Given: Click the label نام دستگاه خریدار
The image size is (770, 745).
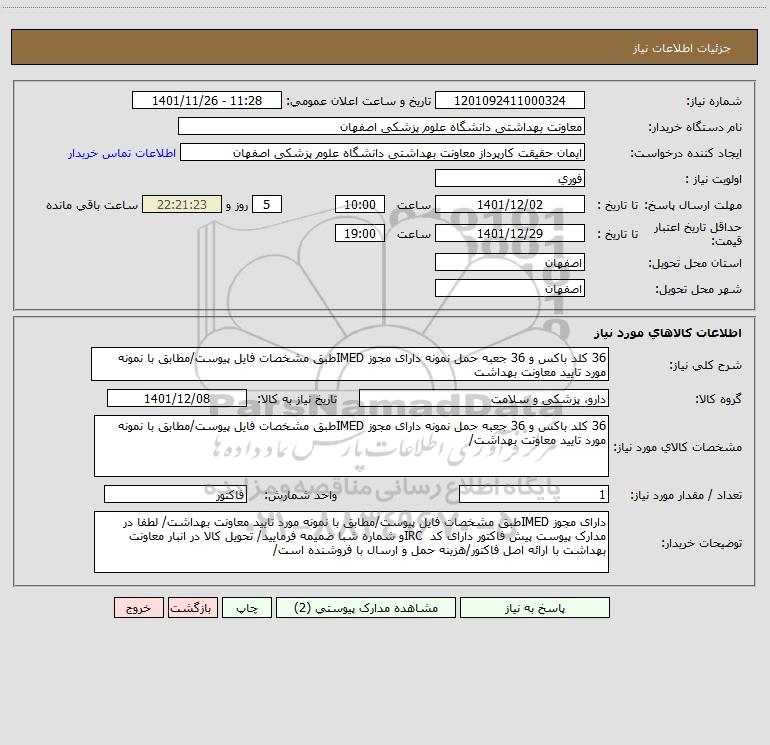Looking at the screenshot, I should click(695, 127).
